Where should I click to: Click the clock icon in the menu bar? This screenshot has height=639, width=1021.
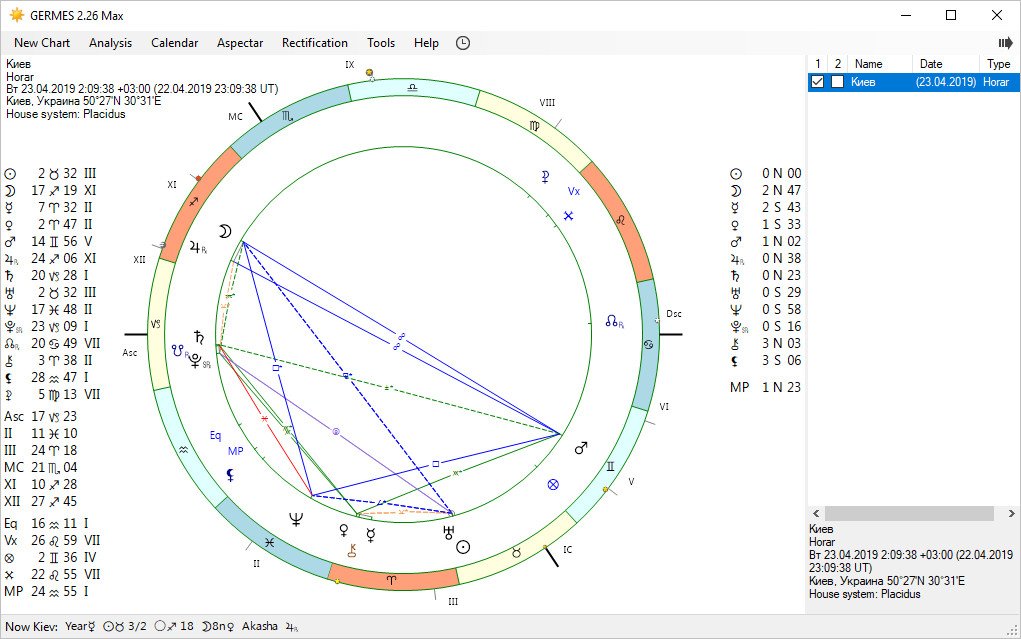coord(463,43)
